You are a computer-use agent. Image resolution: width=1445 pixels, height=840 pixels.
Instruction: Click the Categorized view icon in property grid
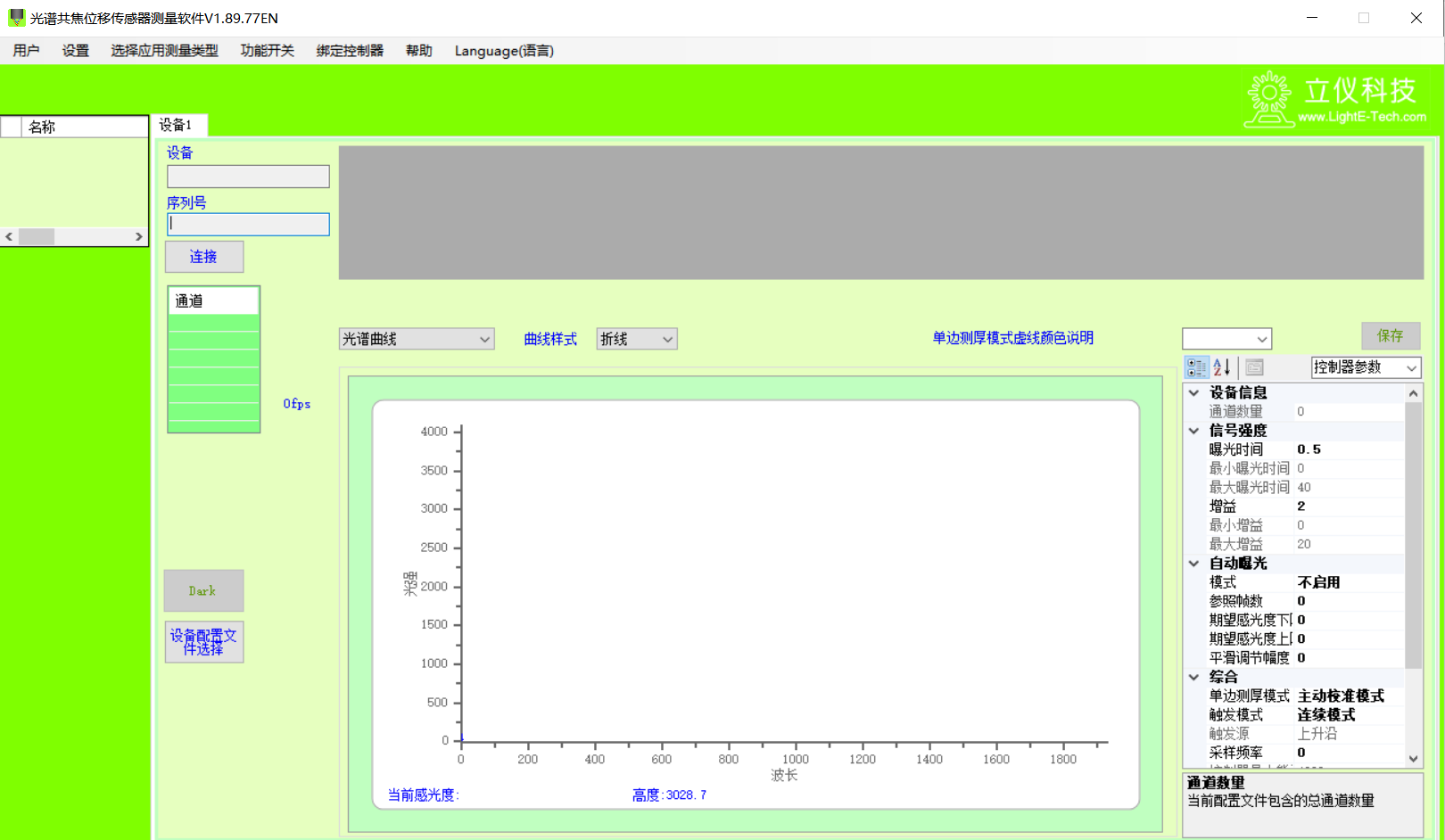(x=1196, y=367)
